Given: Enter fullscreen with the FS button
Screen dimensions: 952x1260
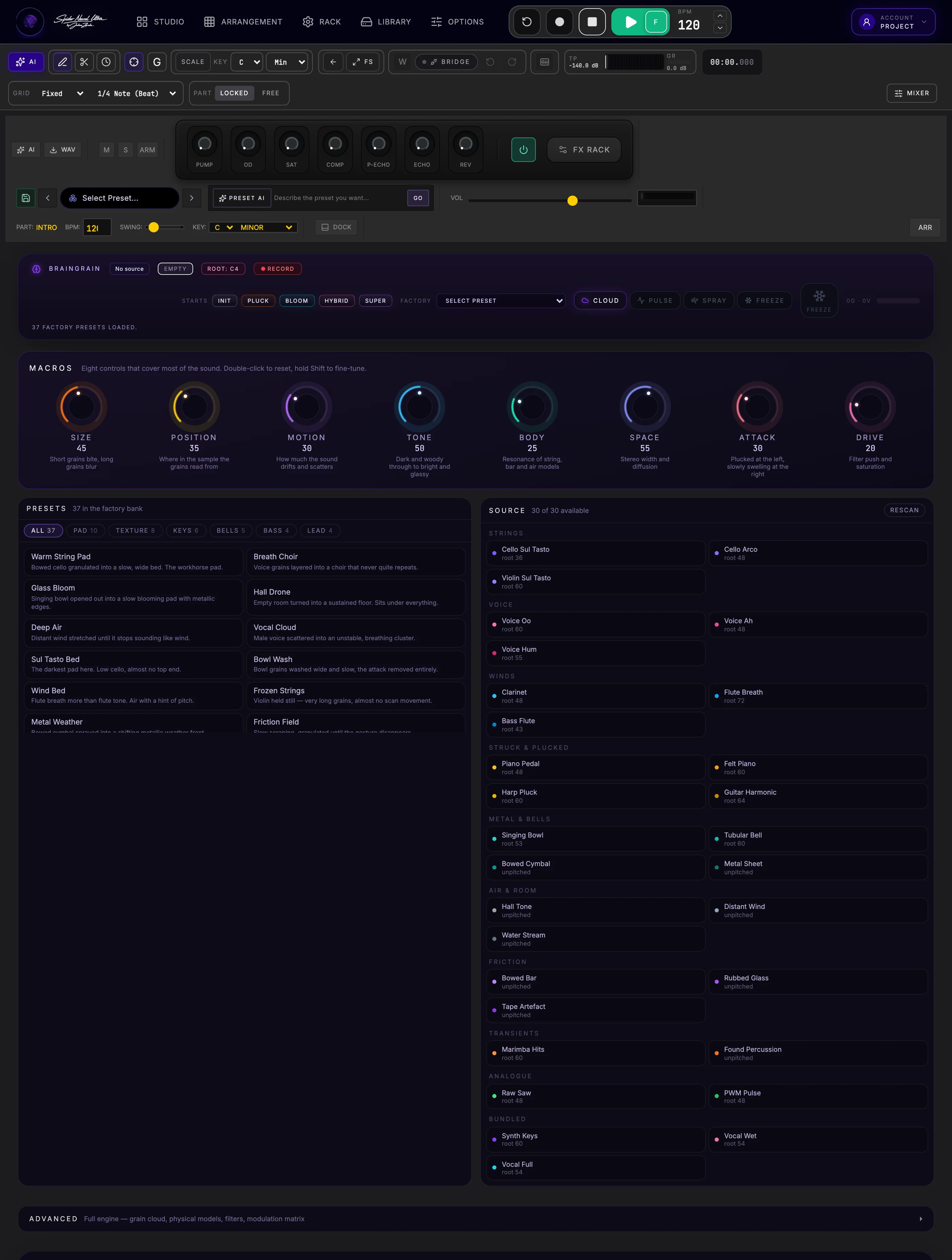Looking at the screenshot, I should (x=363, y=62).
